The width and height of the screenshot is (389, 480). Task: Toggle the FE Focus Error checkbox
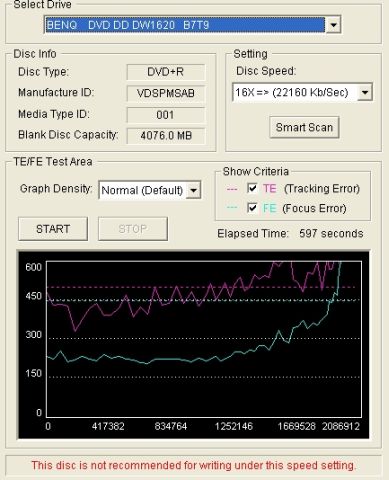coord(252,208)
